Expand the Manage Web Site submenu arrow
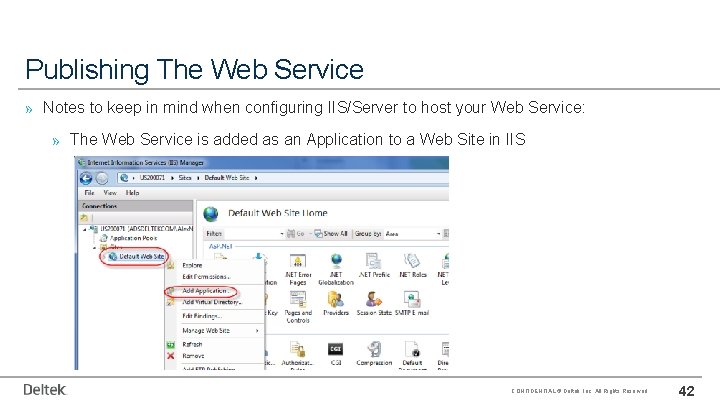 257,331
